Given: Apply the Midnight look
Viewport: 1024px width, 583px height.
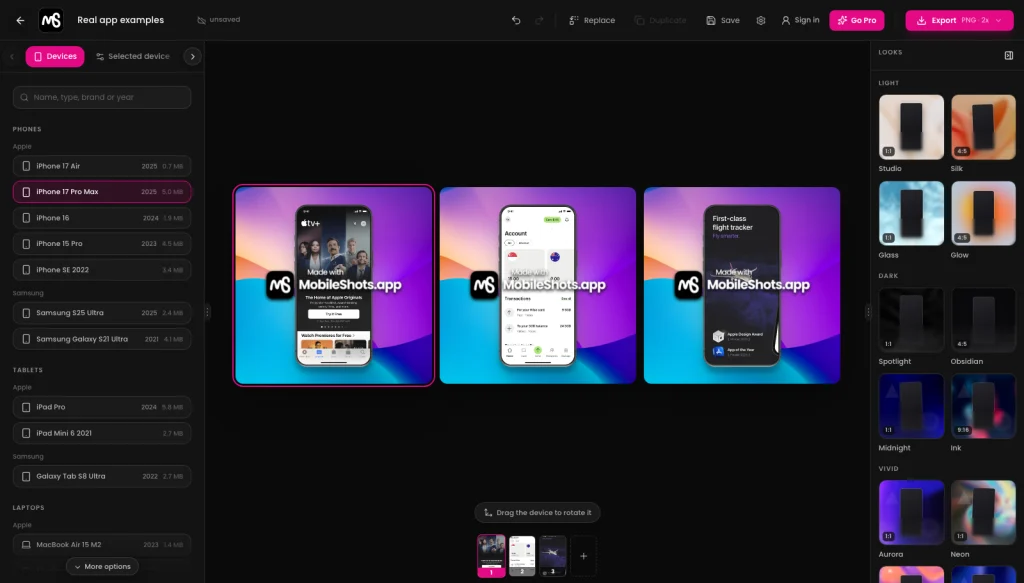Looking at the screenshot, I should pyautogui.click(x=911, y=406).
